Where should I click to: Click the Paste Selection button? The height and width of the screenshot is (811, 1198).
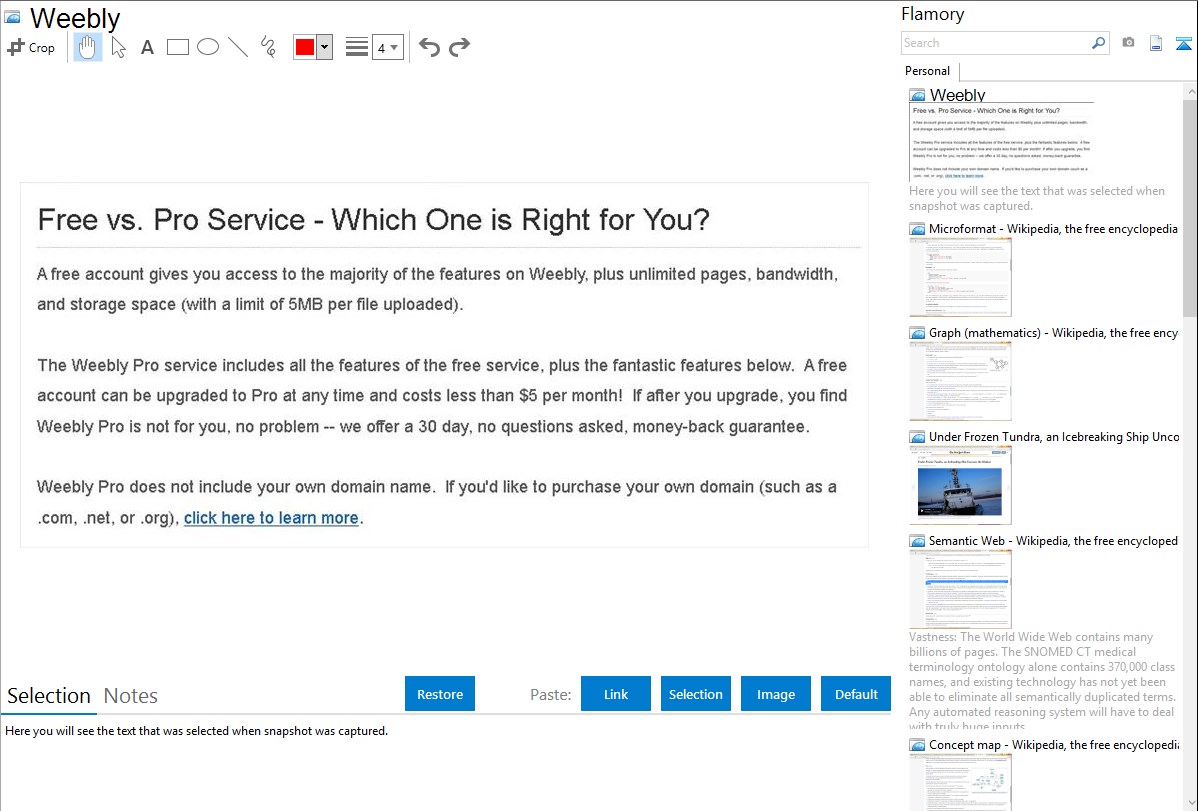point(695,694)
